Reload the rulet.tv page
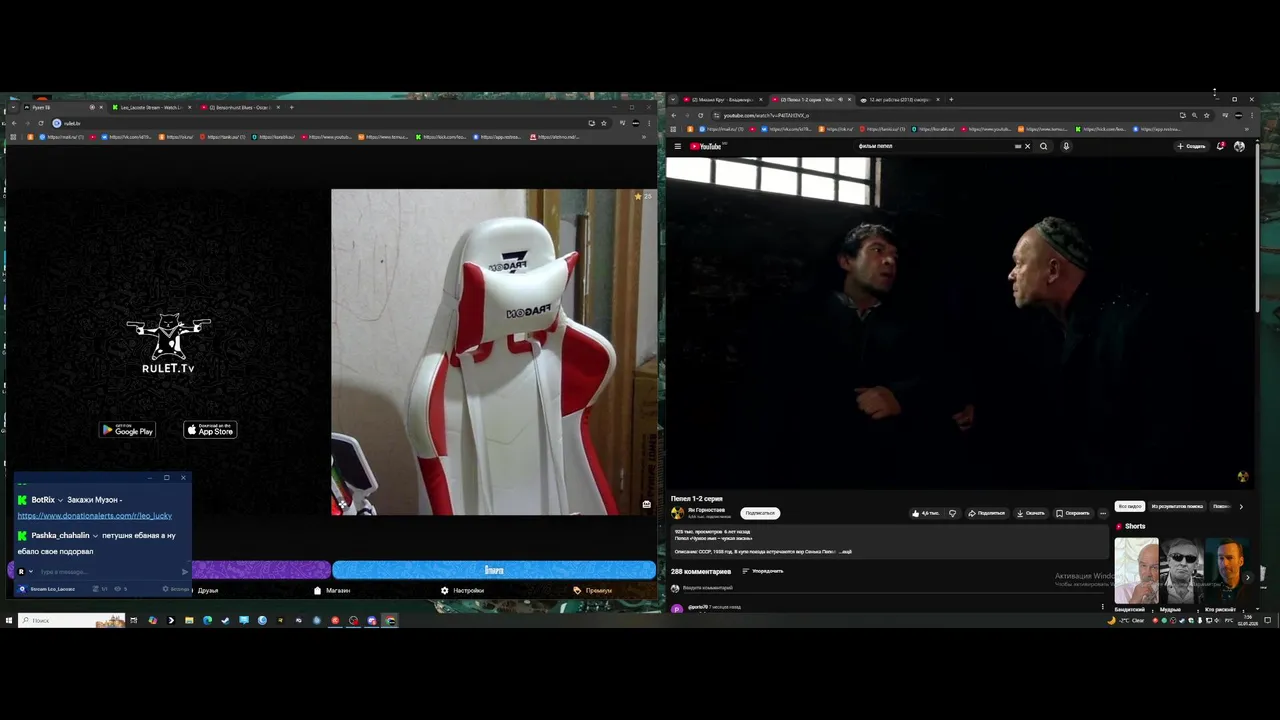 coord(40,123)
